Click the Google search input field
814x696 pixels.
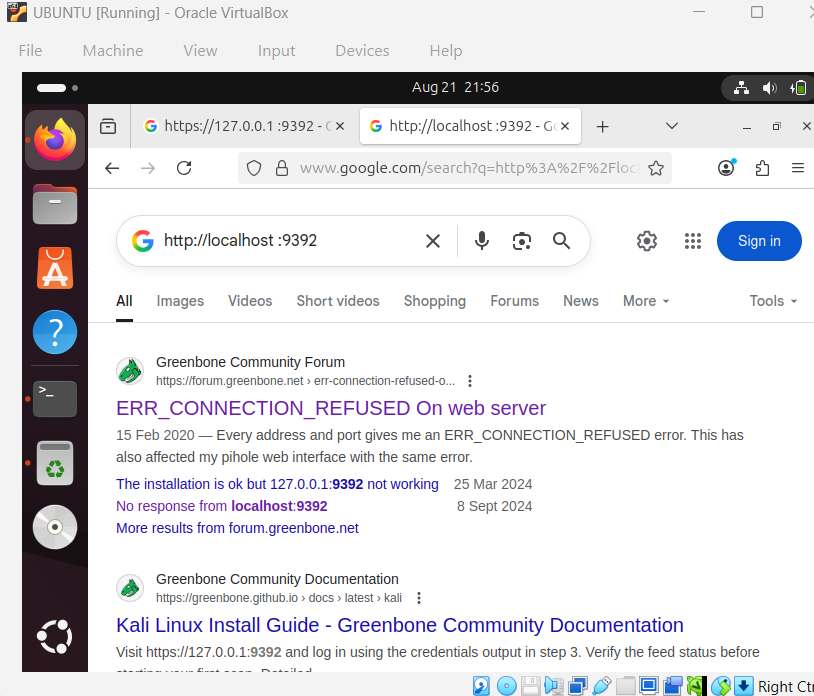(x=285, y=241)
